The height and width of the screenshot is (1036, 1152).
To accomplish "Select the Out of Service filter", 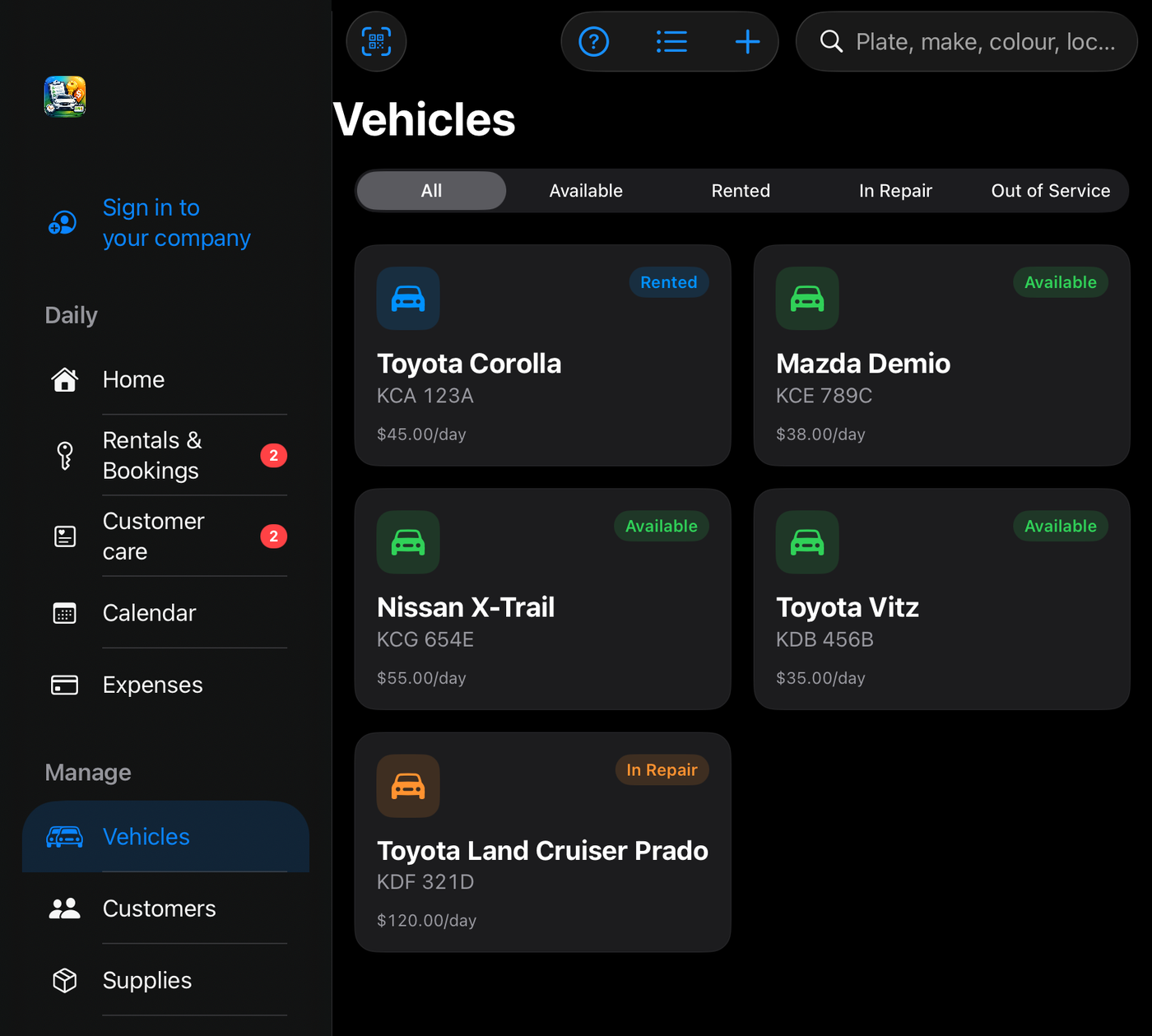I will [1051, 191].
